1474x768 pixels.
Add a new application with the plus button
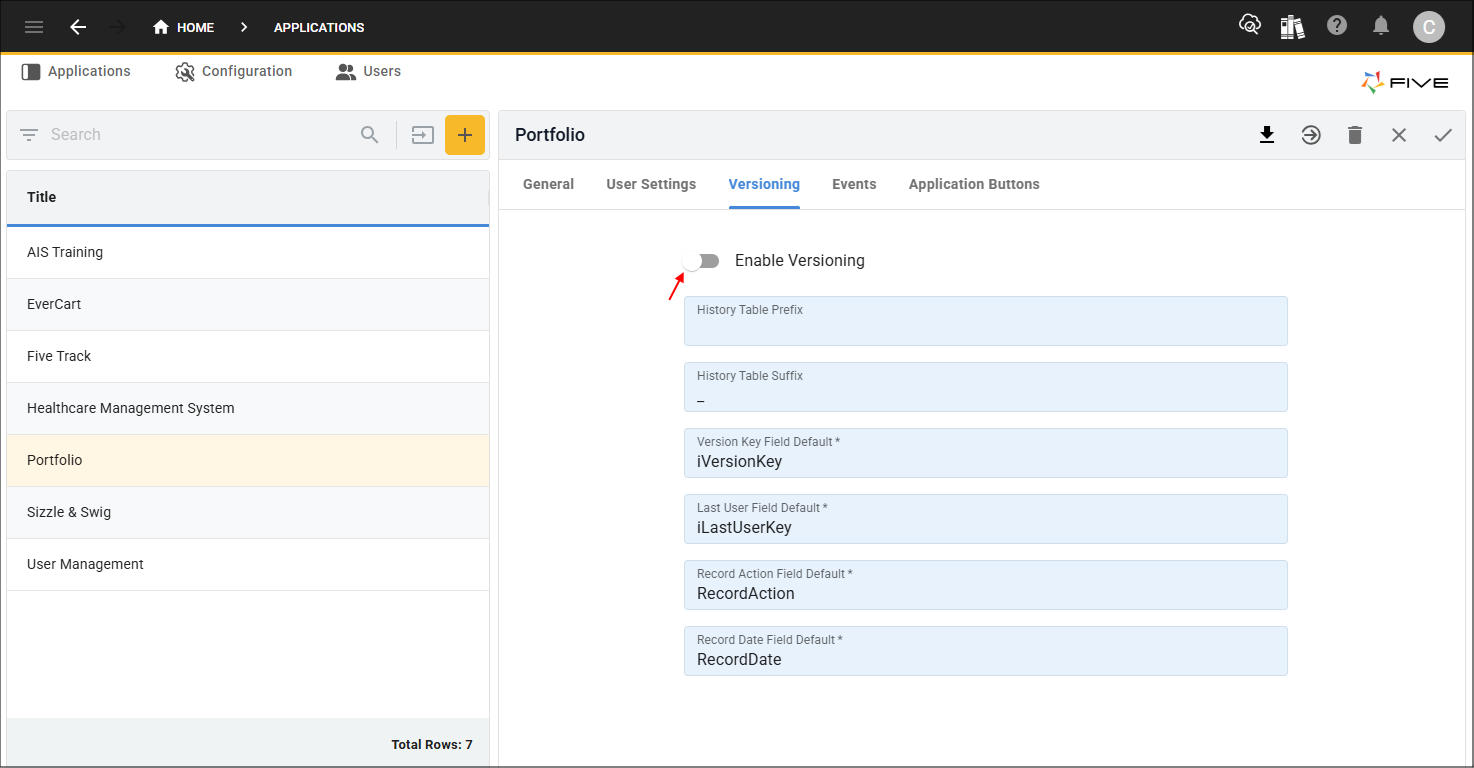pos(465,134)
